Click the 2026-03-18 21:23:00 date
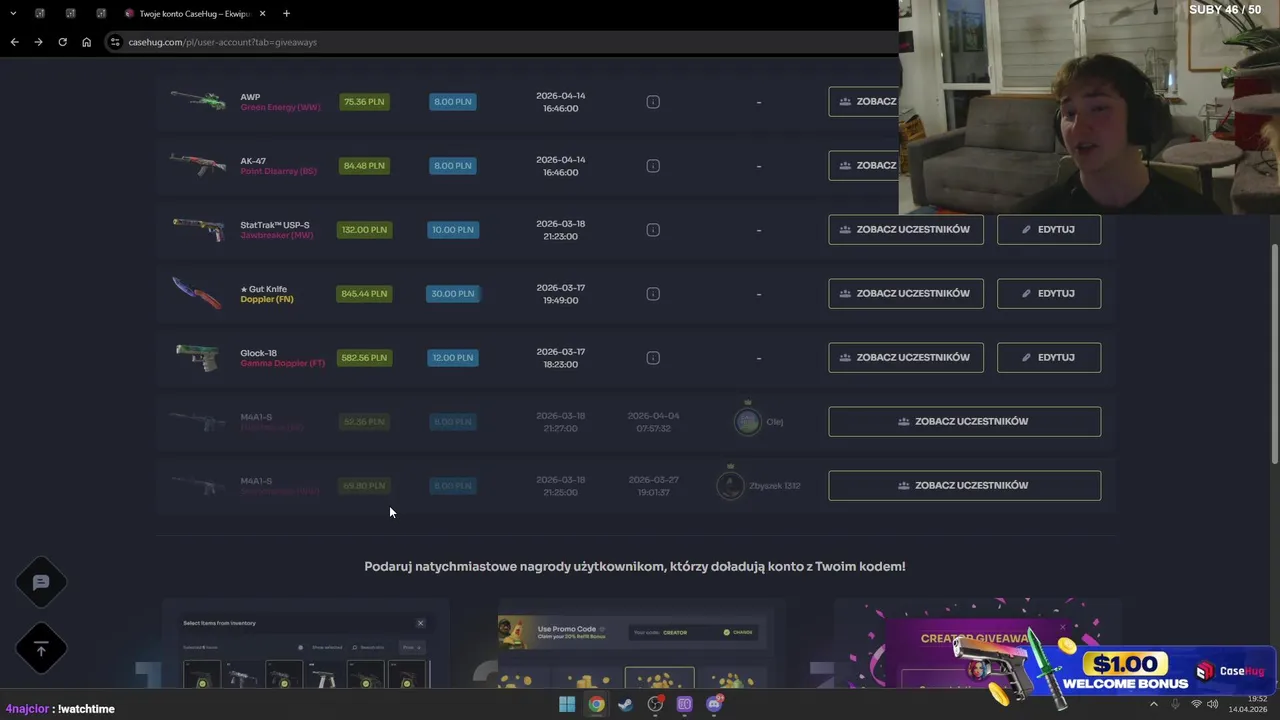The height and width of the screenshot is (720, 1280). coord(560,230)
